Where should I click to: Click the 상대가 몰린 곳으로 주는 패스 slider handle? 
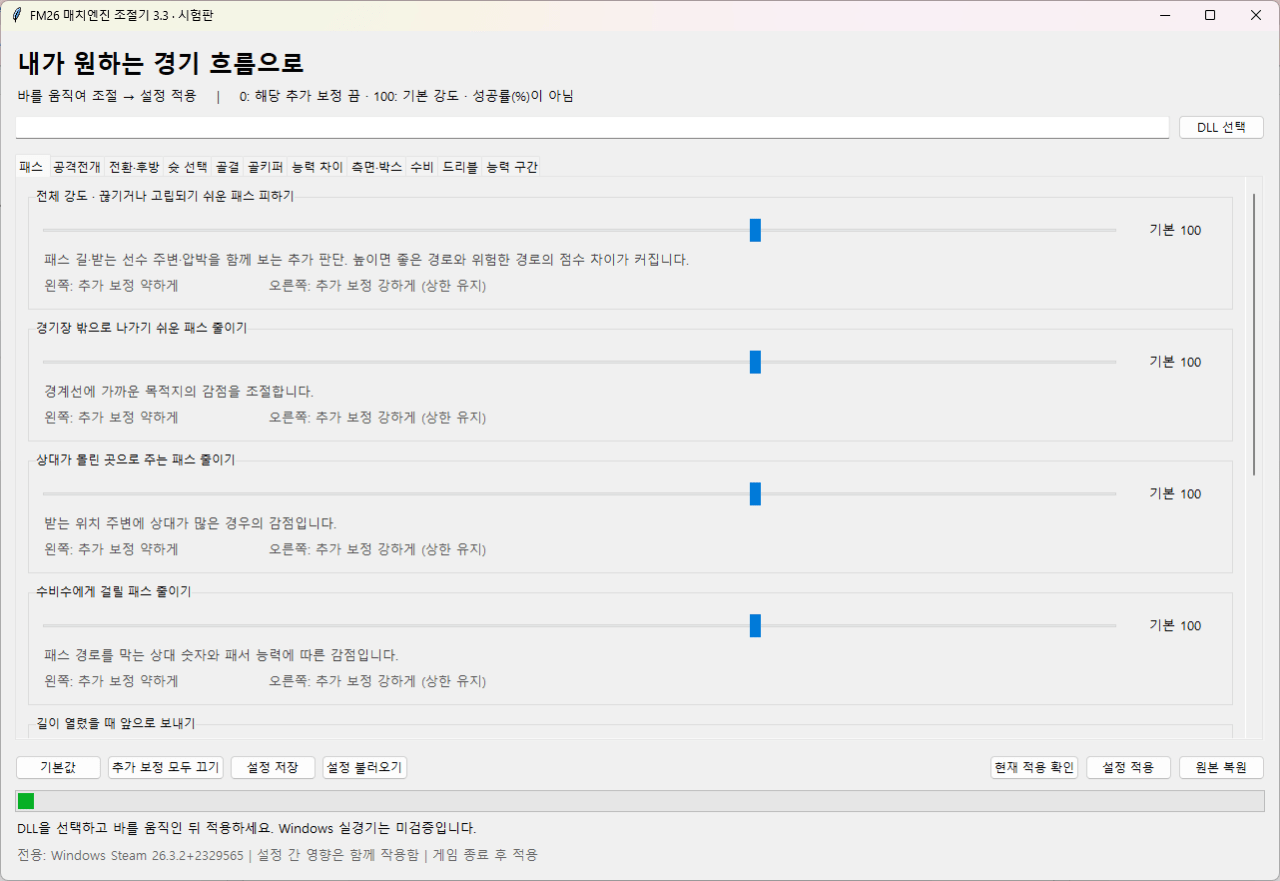point(755,494)
